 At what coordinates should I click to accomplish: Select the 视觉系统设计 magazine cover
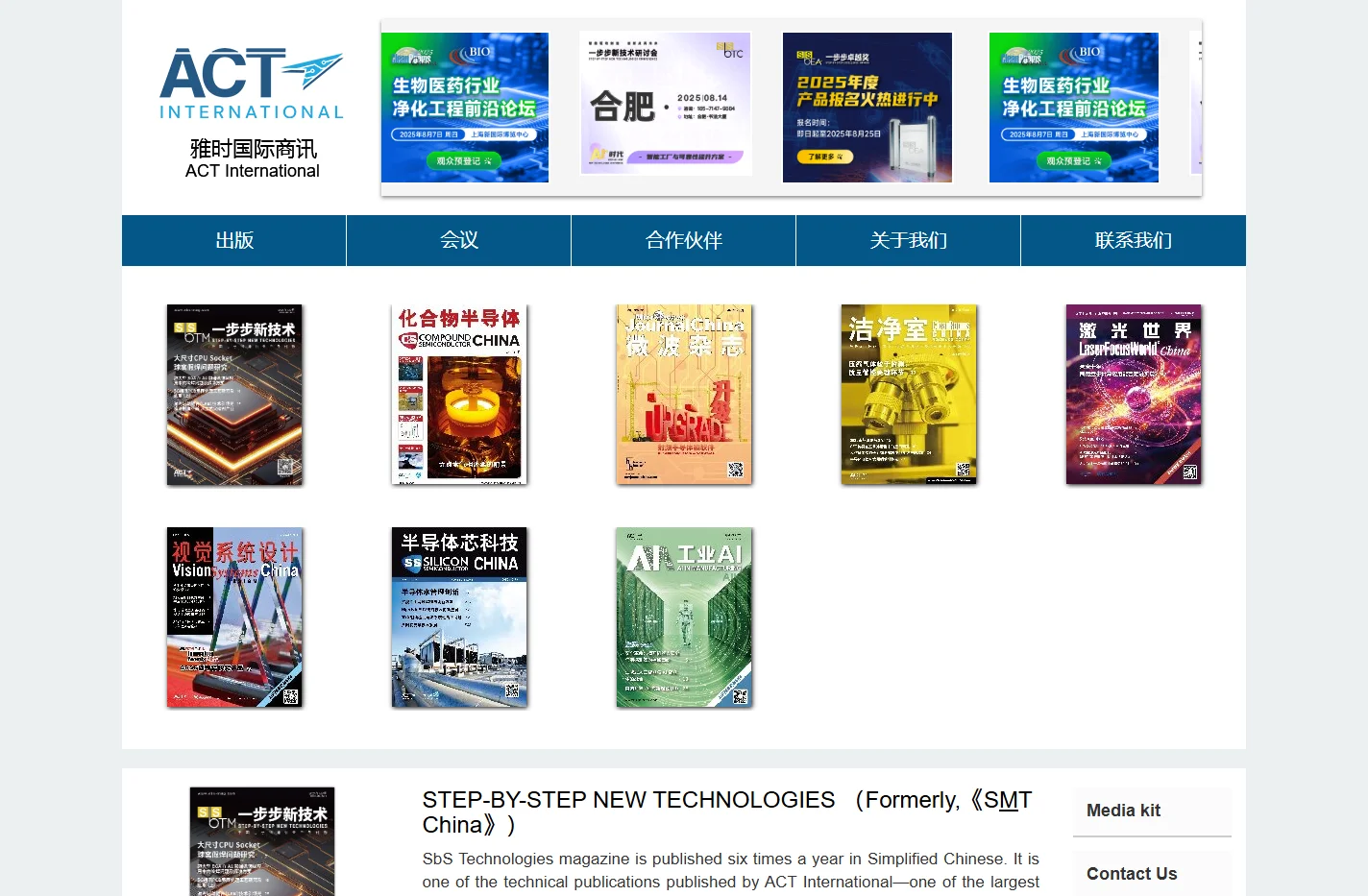coord(234,618)
